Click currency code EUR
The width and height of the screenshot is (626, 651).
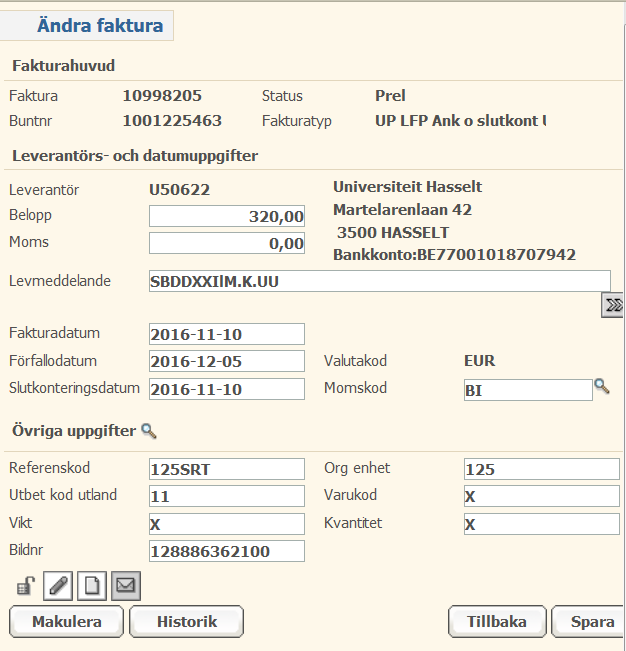(479, 361)
